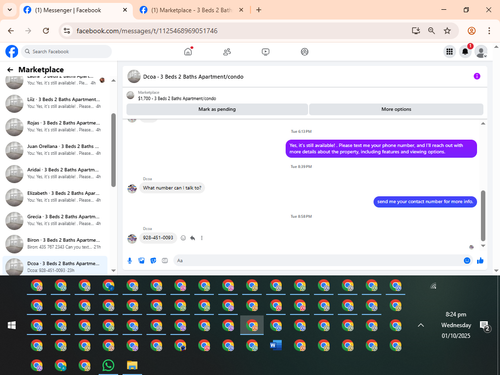
Task: Attach a file with the photo icon
Action: pyautogui.click(x=141, y=261)
